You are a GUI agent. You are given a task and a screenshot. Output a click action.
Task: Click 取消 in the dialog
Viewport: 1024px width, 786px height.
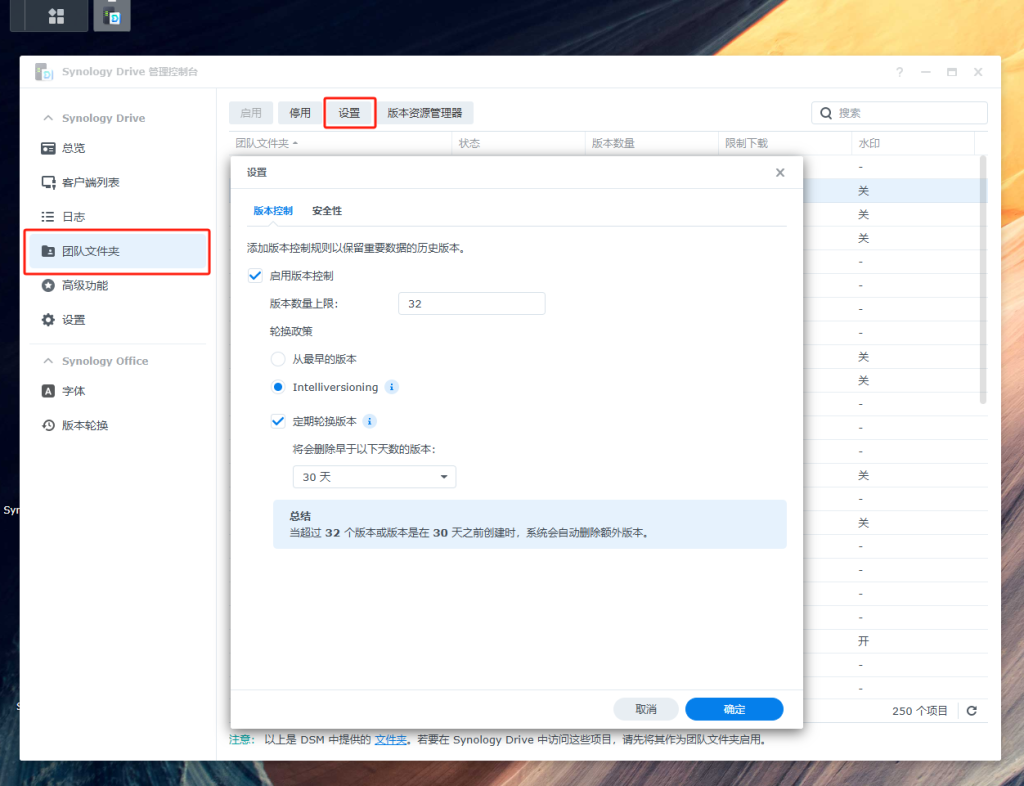tap(646, 709)
